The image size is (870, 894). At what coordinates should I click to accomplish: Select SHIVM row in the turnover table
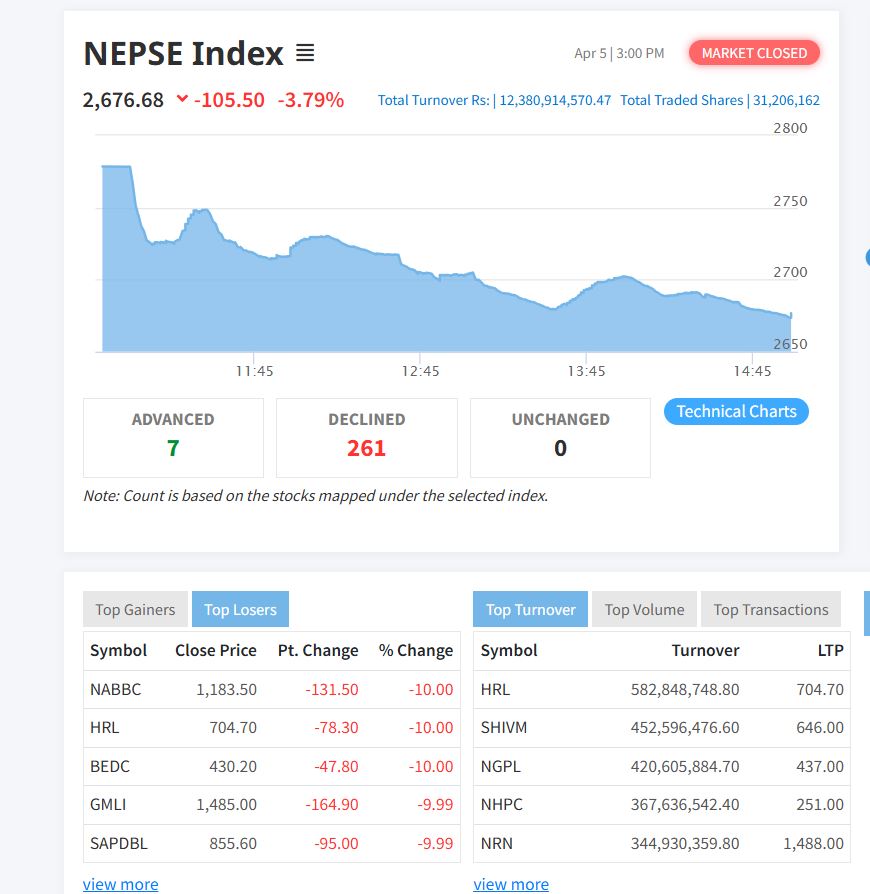pos(660,727)
